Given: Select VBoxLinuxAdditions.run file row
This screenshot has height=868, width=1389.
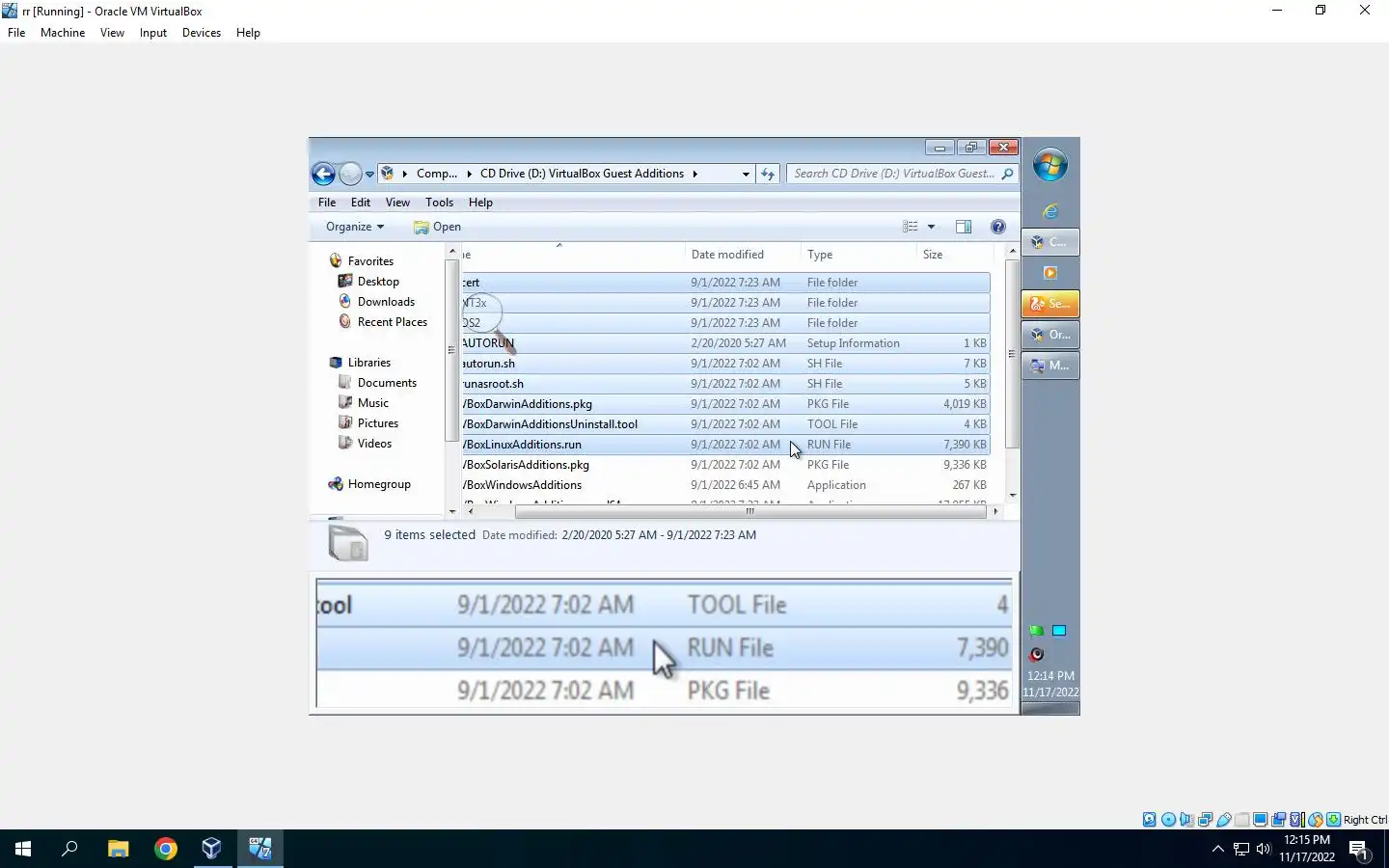Looking at the screenshot, I should tap(726, 445).
